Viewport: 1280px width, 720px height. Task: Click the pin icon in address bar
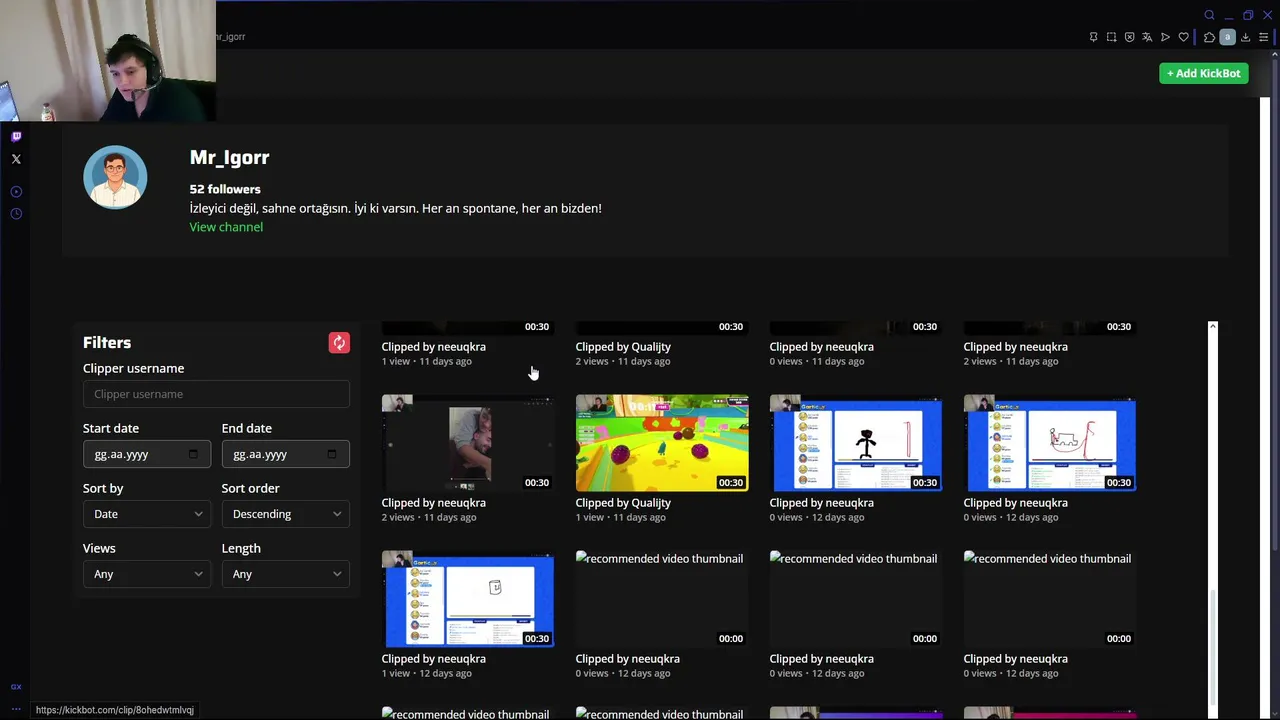point(1093,37)
